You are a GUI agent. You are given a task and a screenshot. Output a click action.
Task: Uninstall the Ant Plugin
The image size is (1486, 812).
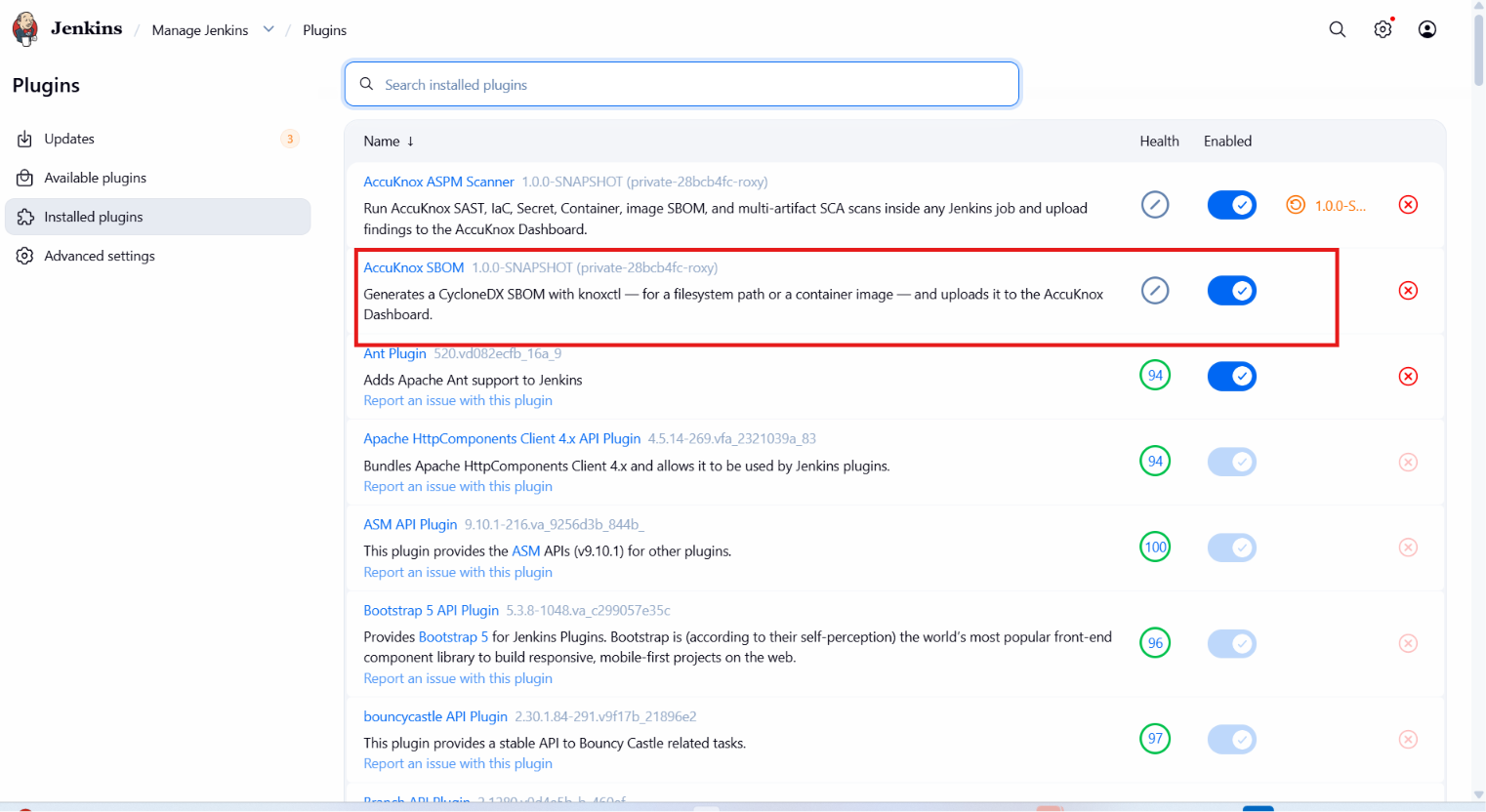pyautogui.click(x=1408, y=377)
